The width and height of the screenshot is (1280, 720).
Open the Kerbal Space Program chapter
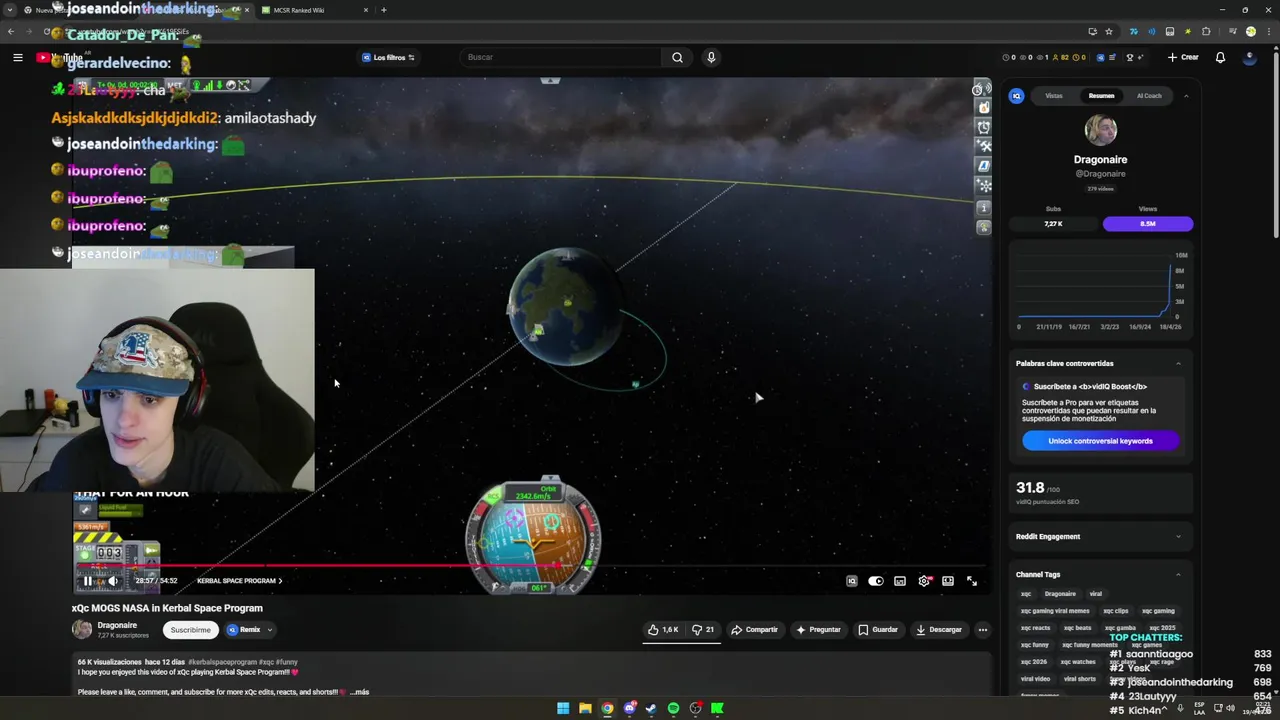coord(239,581)
